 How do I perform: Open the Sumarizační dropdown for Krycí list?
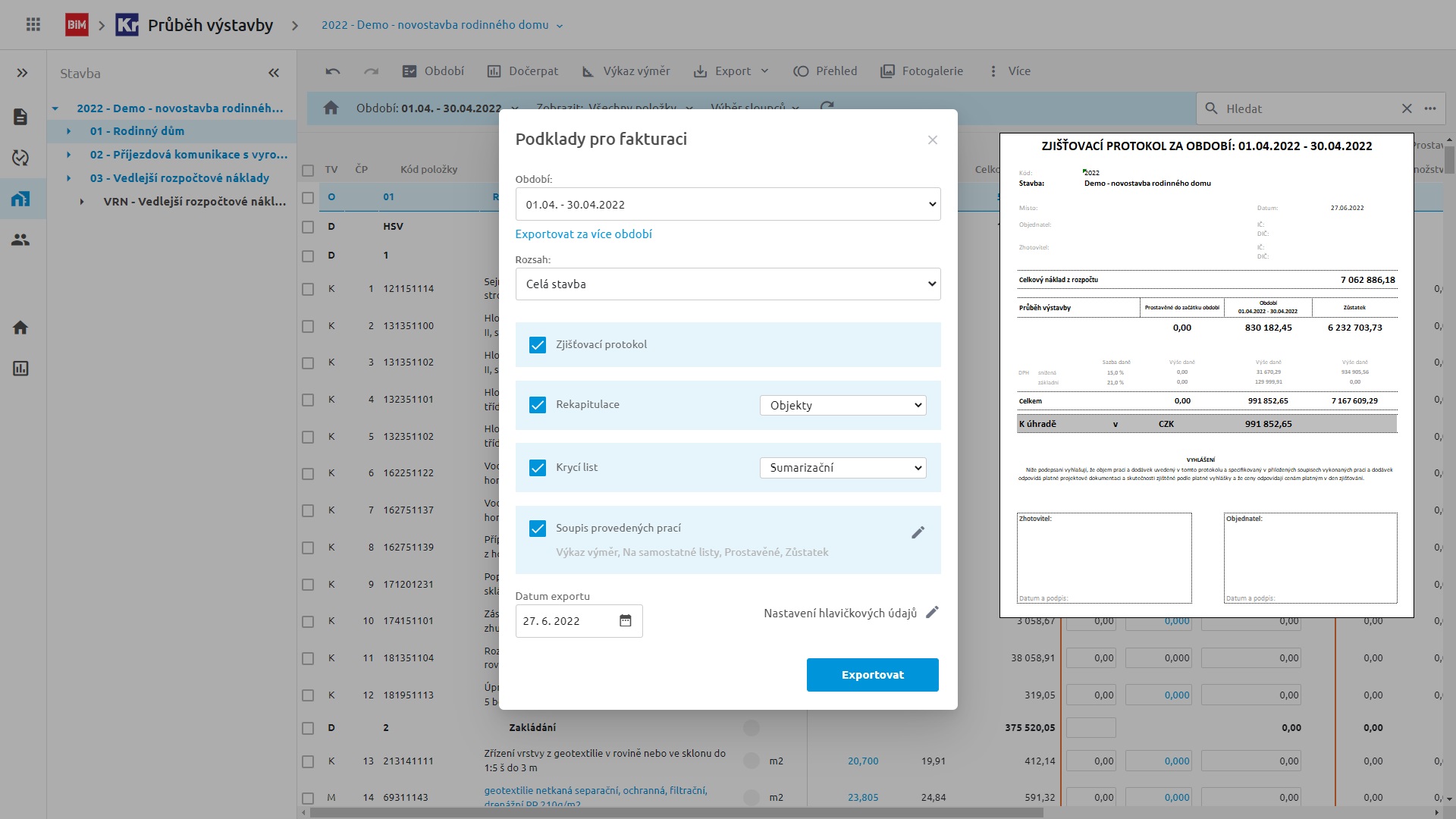[843, 468]
